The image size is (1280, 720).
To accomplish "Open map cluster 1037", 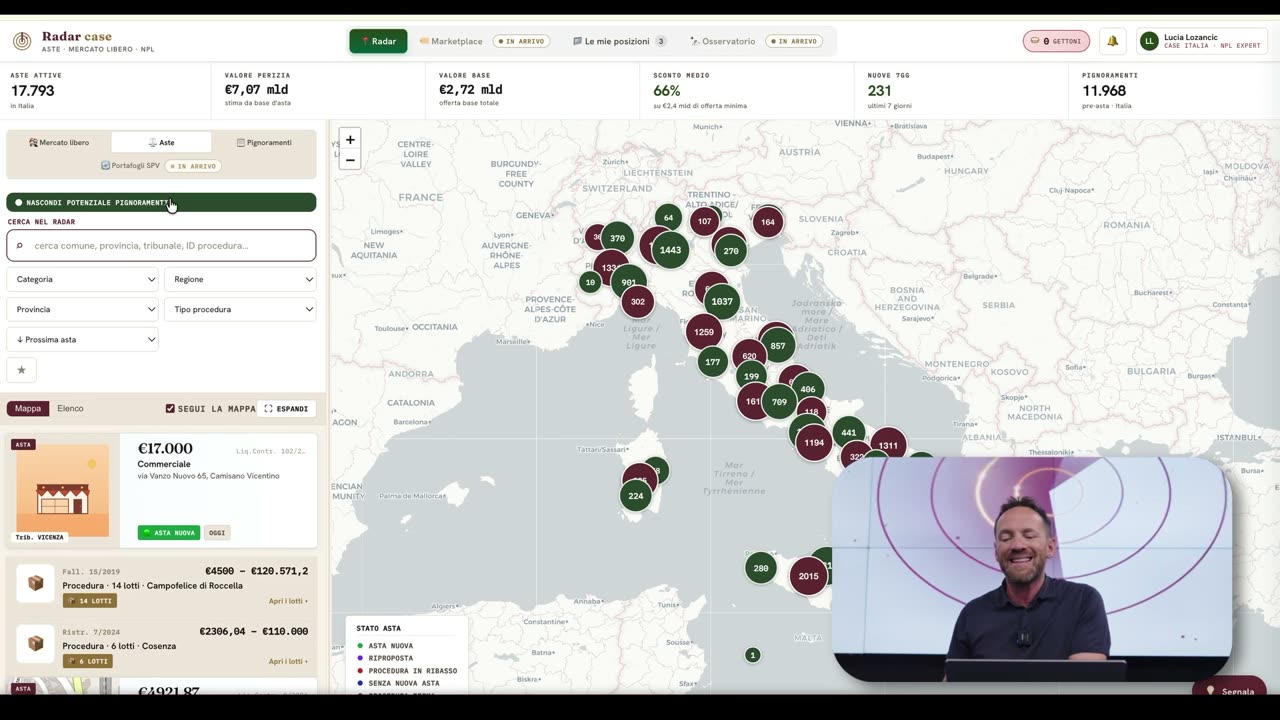I will pos(722,301).
